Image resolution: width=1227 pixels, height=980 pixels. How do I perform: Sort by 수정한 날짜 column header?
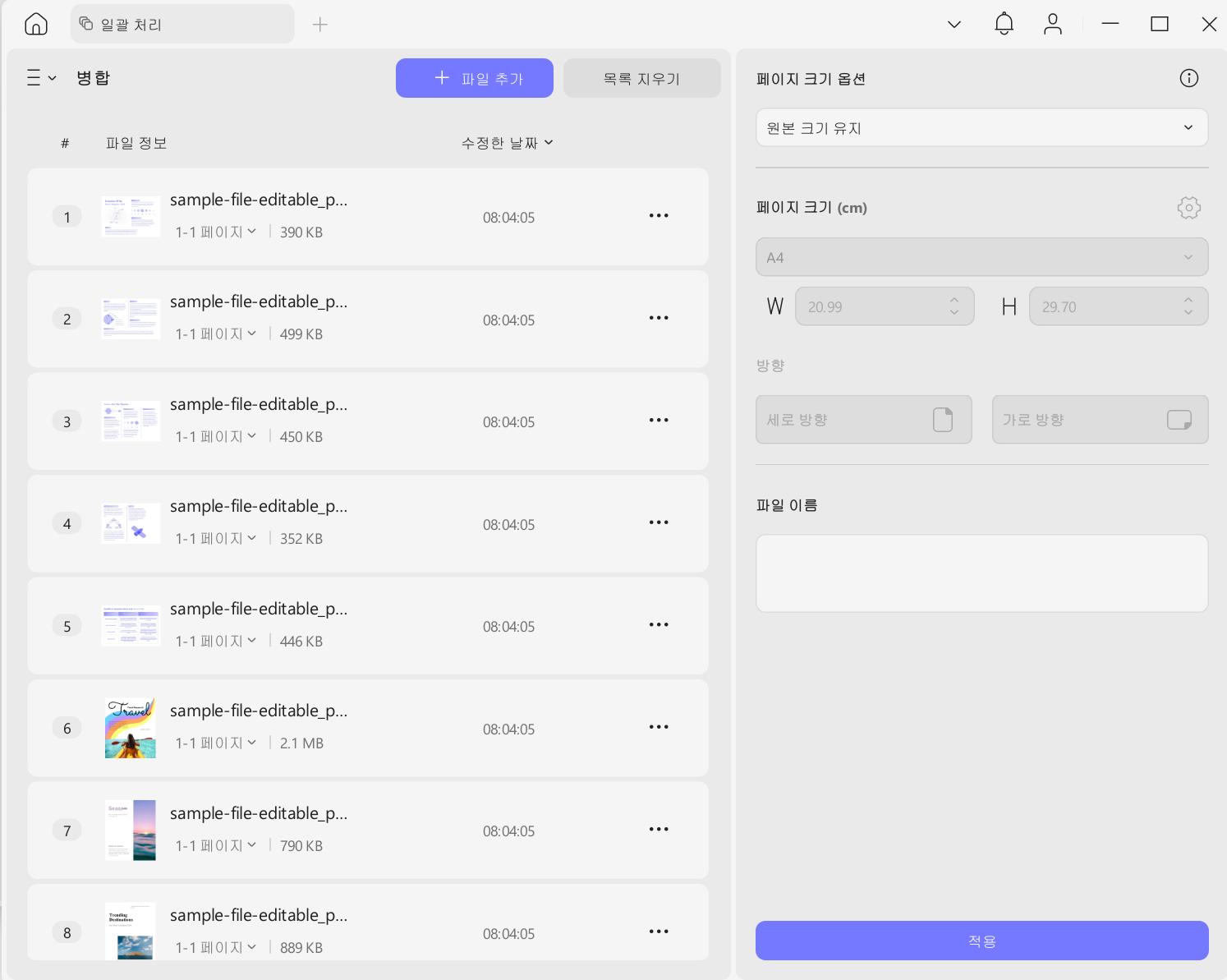(507, 143)
